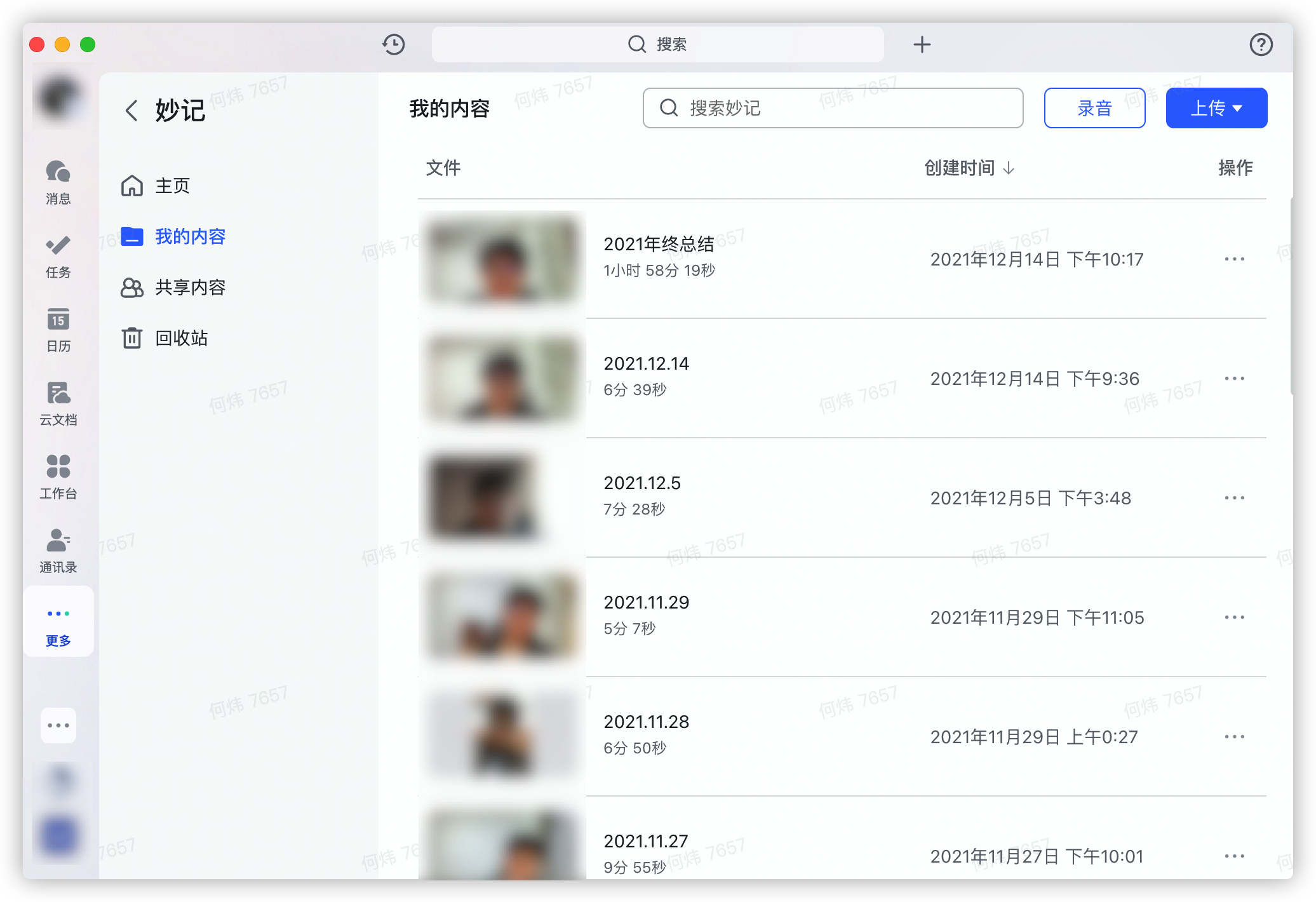Click the vertical scrollbar on right edge
The width and height of the screenshot is (1316, 902).
point(1291,295)
